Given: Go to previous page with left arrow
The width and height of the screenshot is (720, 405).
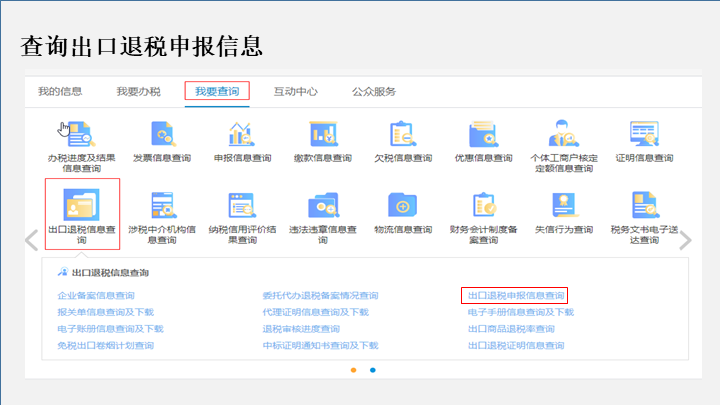Looking at the screenshot, I should (32, 240).
